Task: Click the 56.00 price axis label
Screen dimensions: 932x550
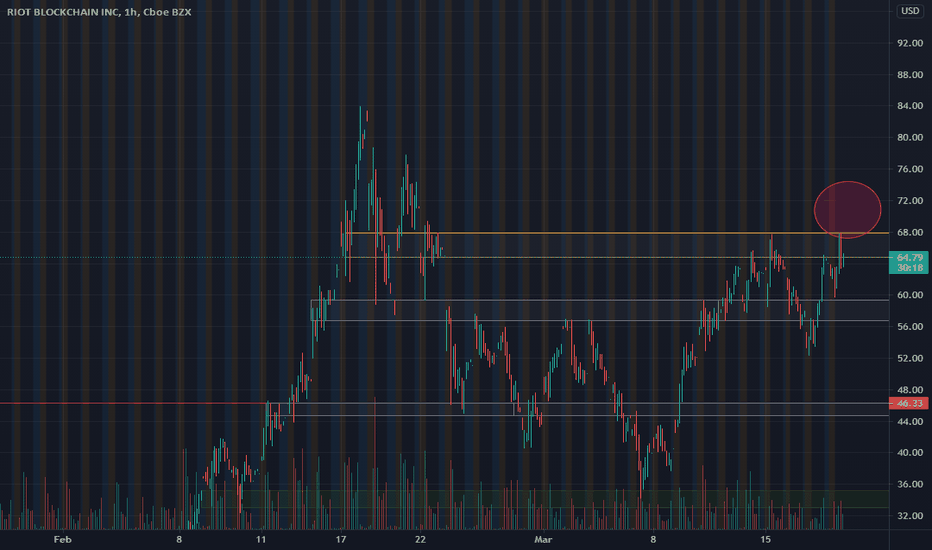Action: (910, 326)
